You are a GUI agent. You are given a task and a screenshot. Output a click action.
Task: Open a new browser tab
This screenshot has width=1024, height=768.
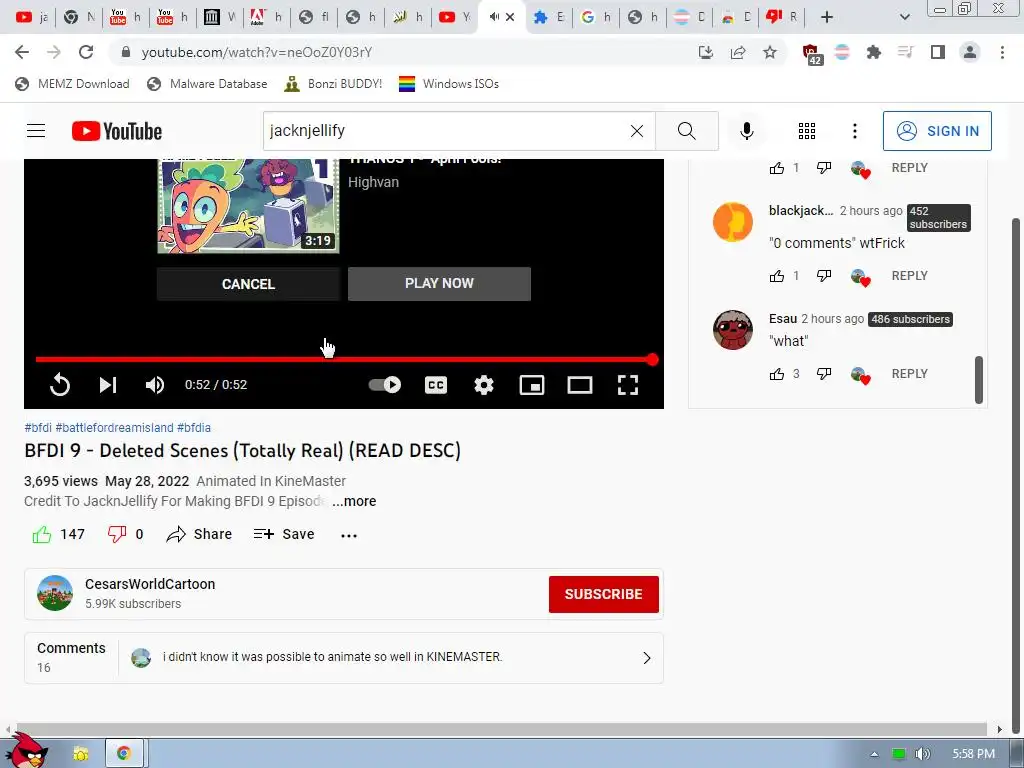coord(827,17)
